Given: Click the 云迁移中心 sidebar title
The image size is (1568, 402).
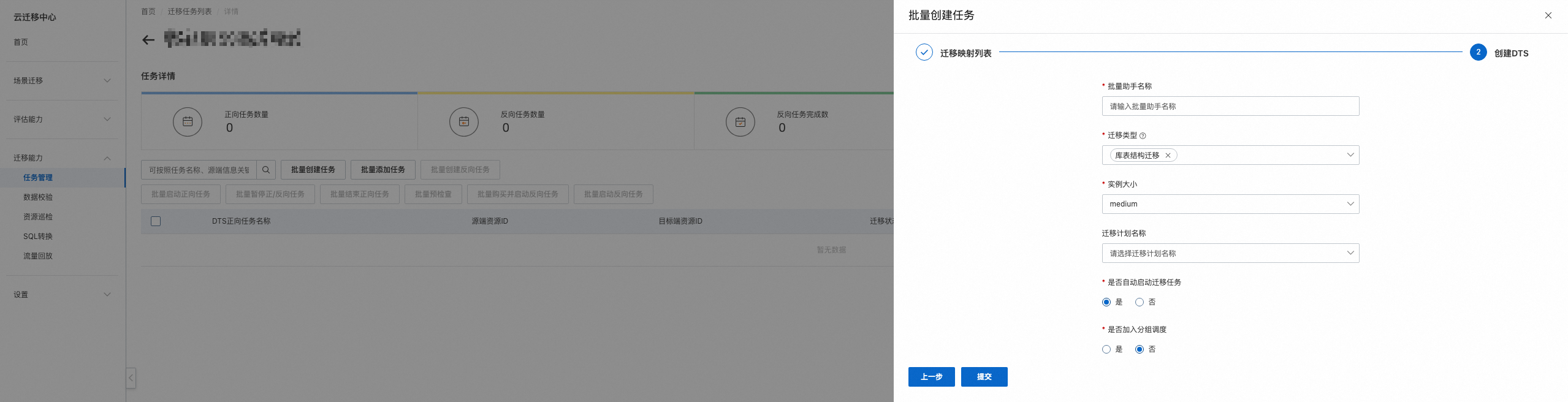Looking at the screenshot, I should [x=35, y=18].
